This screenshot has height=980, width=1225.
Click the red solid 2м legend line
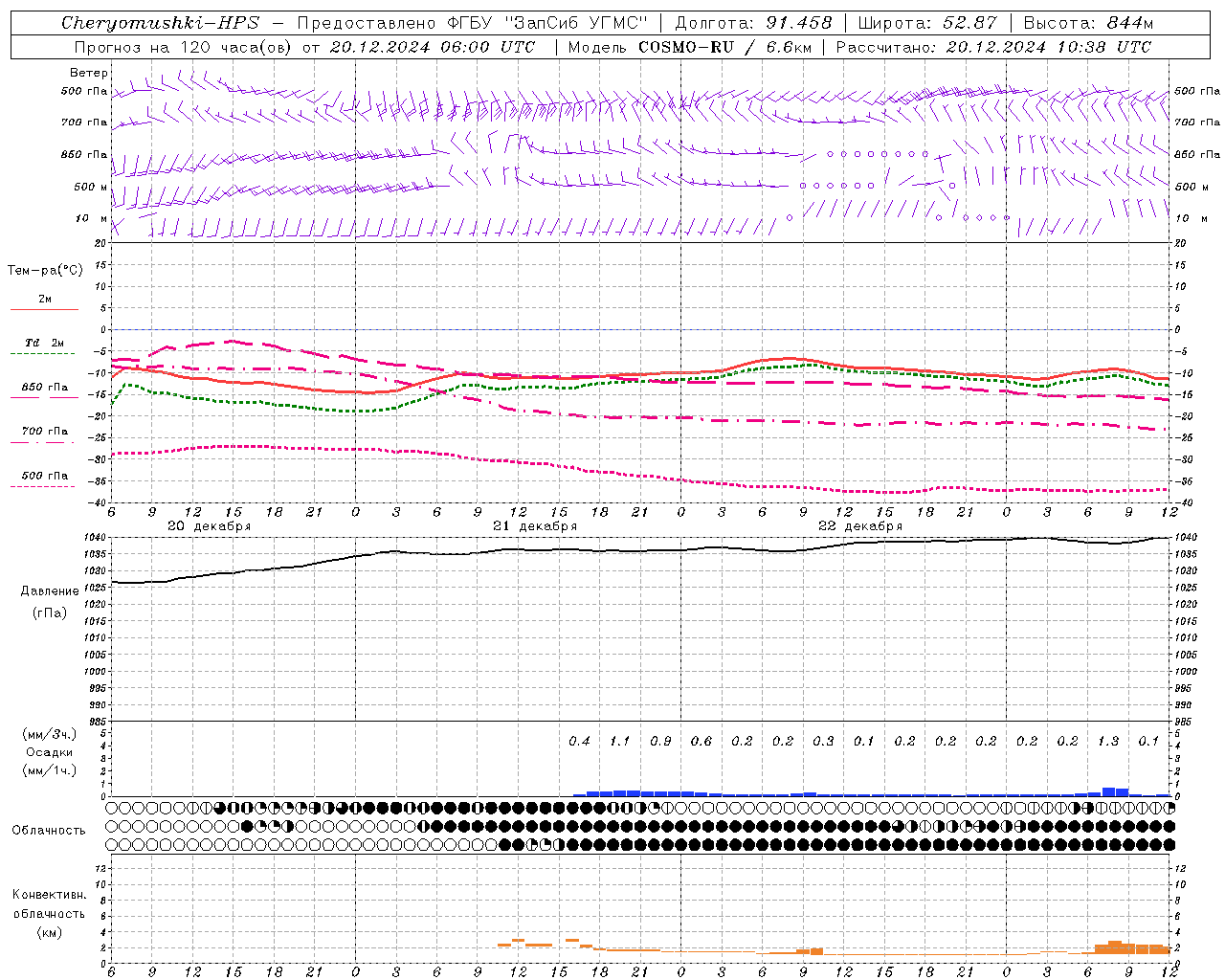coord(44,309)
